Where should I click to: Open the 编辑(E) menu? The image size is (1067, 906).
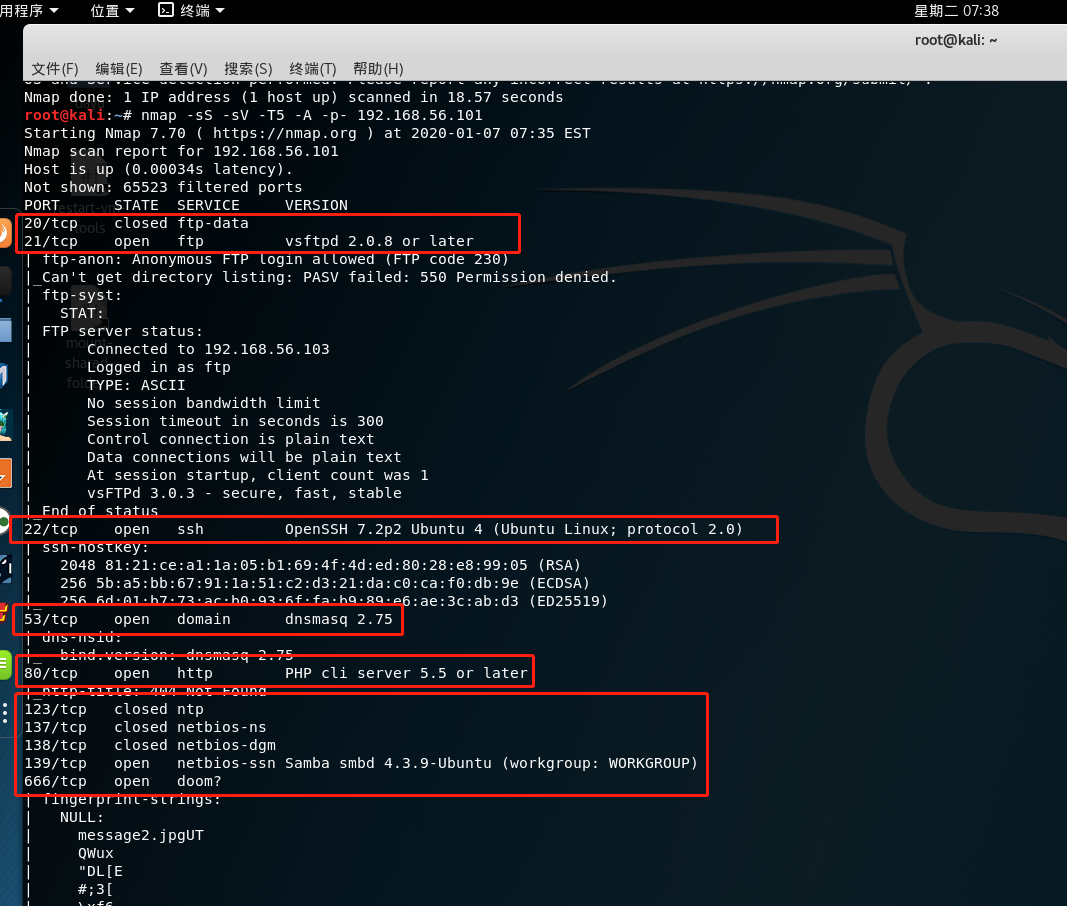click(118, 69)
